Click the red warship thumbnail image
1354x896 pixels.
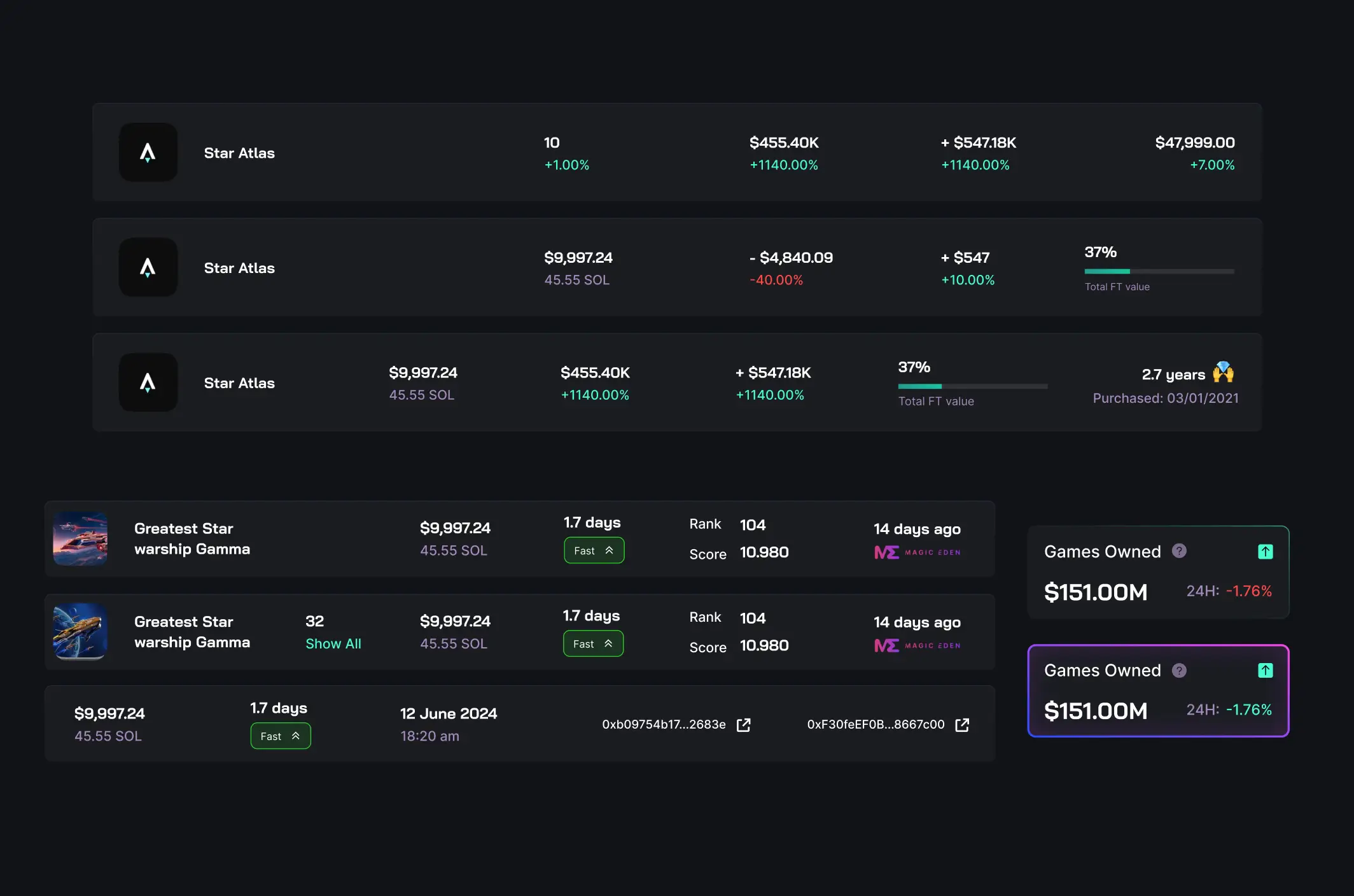[80, 538]
